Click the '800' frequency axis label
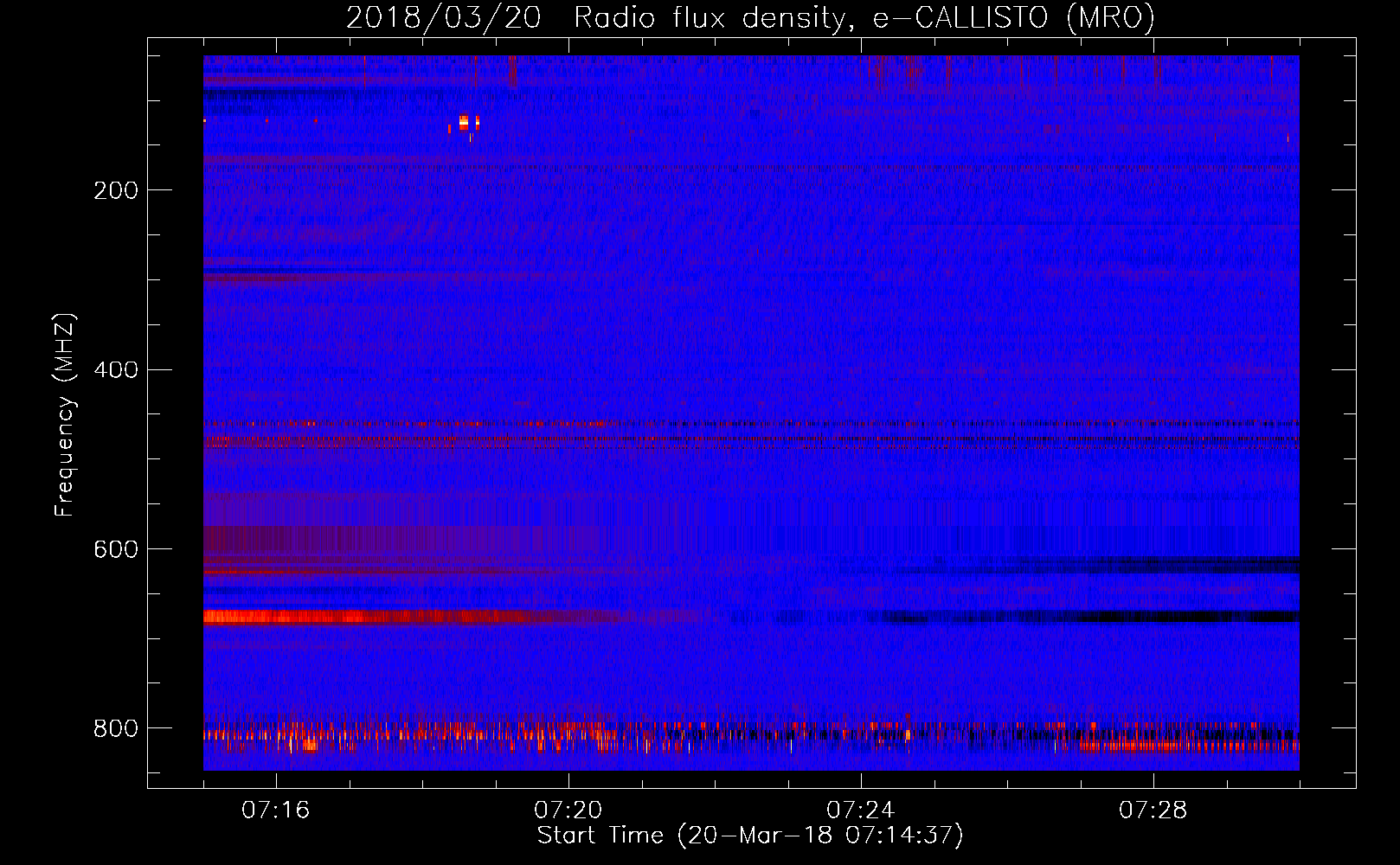 [116, 728]
